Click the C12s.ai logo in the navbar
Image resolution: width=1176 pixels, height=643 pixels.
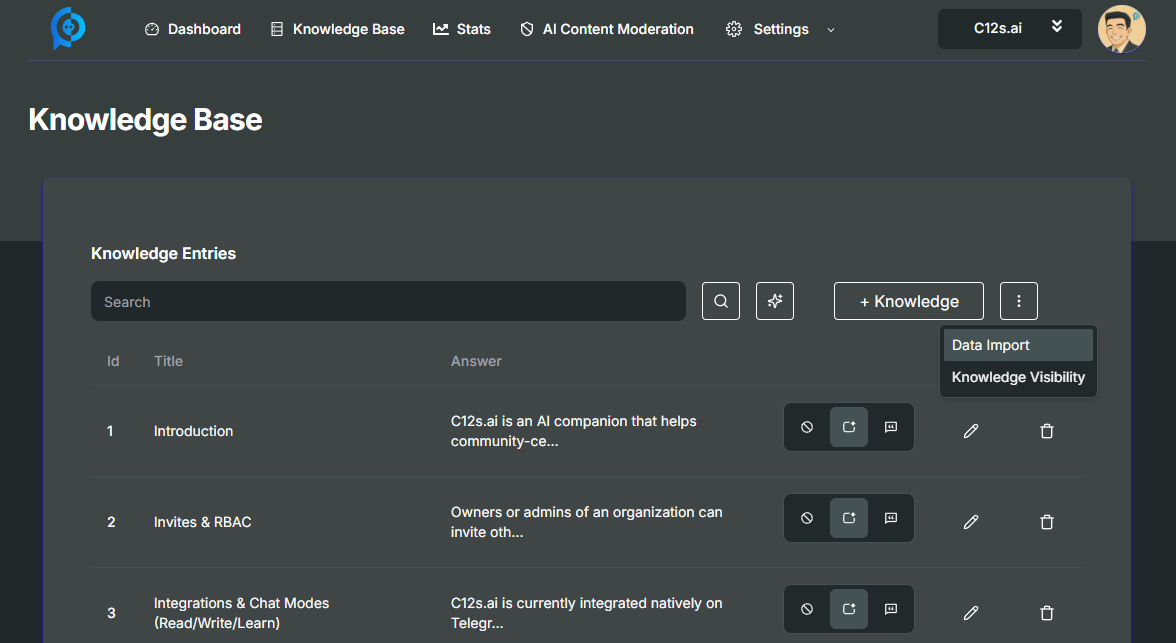68,28
